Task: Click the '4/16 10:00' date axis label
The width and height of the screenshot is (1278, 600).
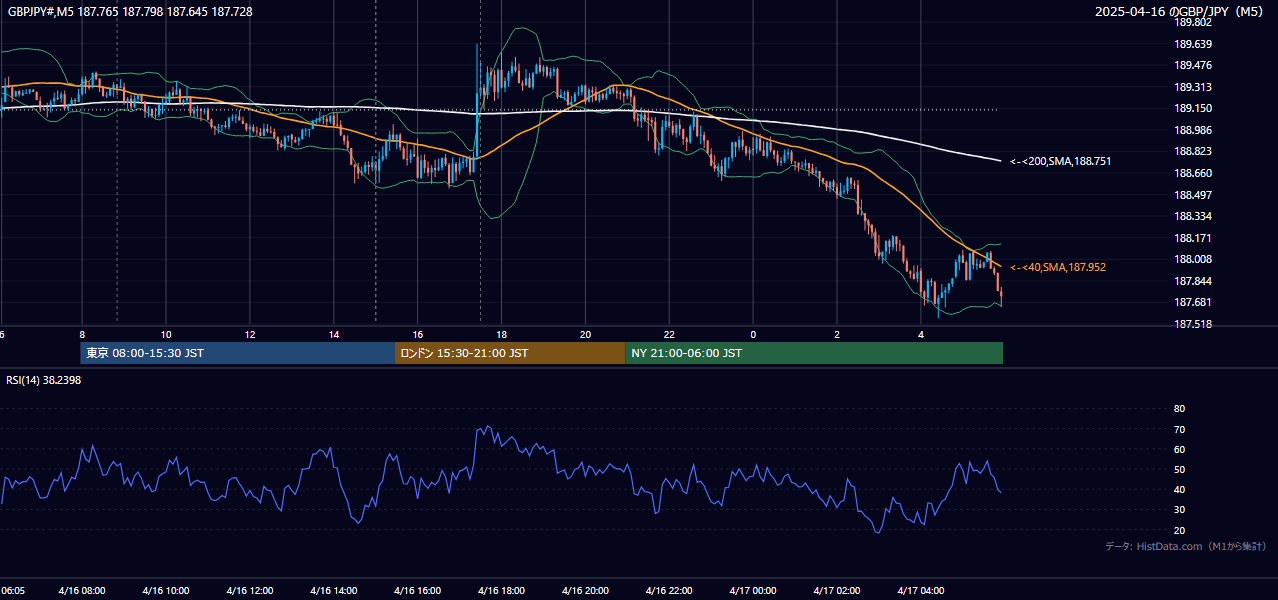Action: tap(166, 590)
